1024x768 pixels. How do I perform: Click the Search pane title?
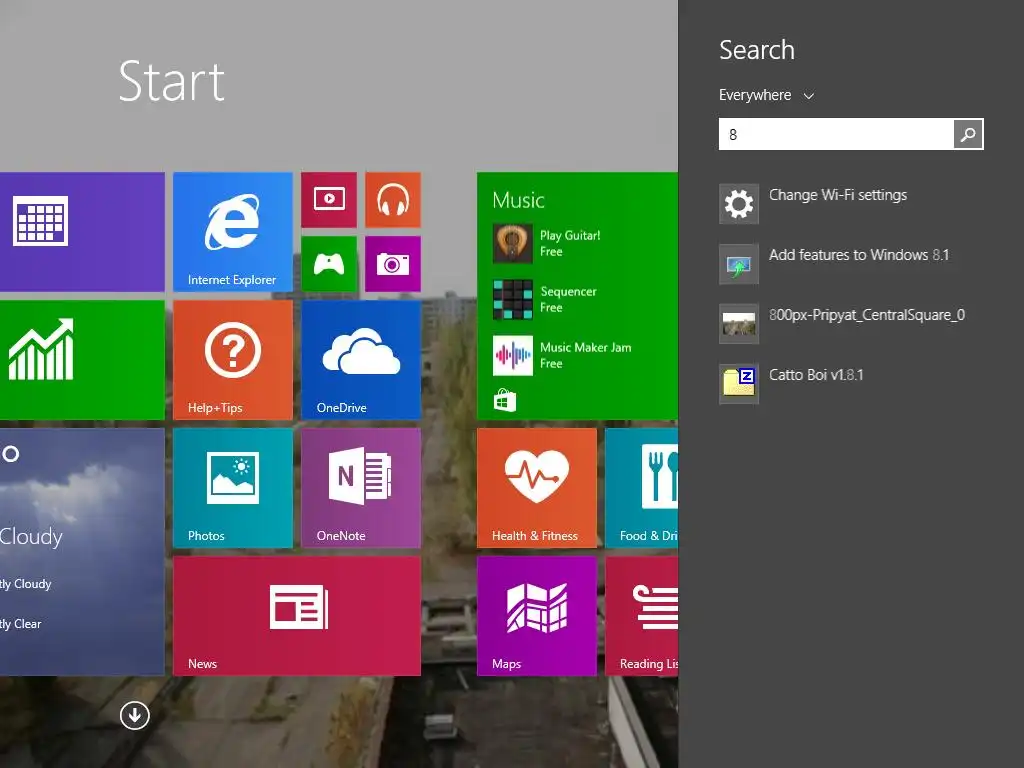coord(757,50)
